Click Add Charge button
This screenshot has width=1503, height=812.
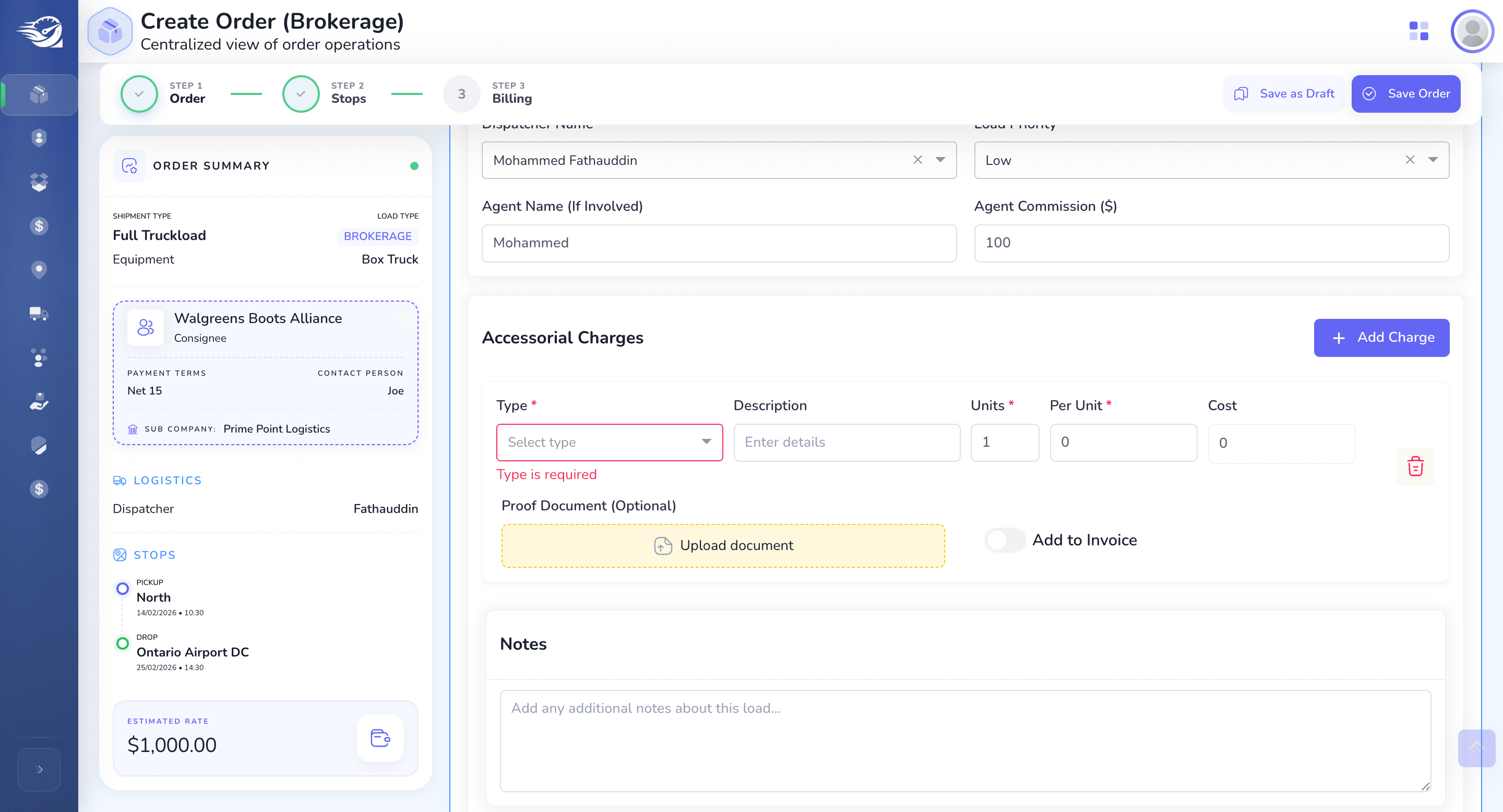pyautogui.click(x=1381, y=337)
